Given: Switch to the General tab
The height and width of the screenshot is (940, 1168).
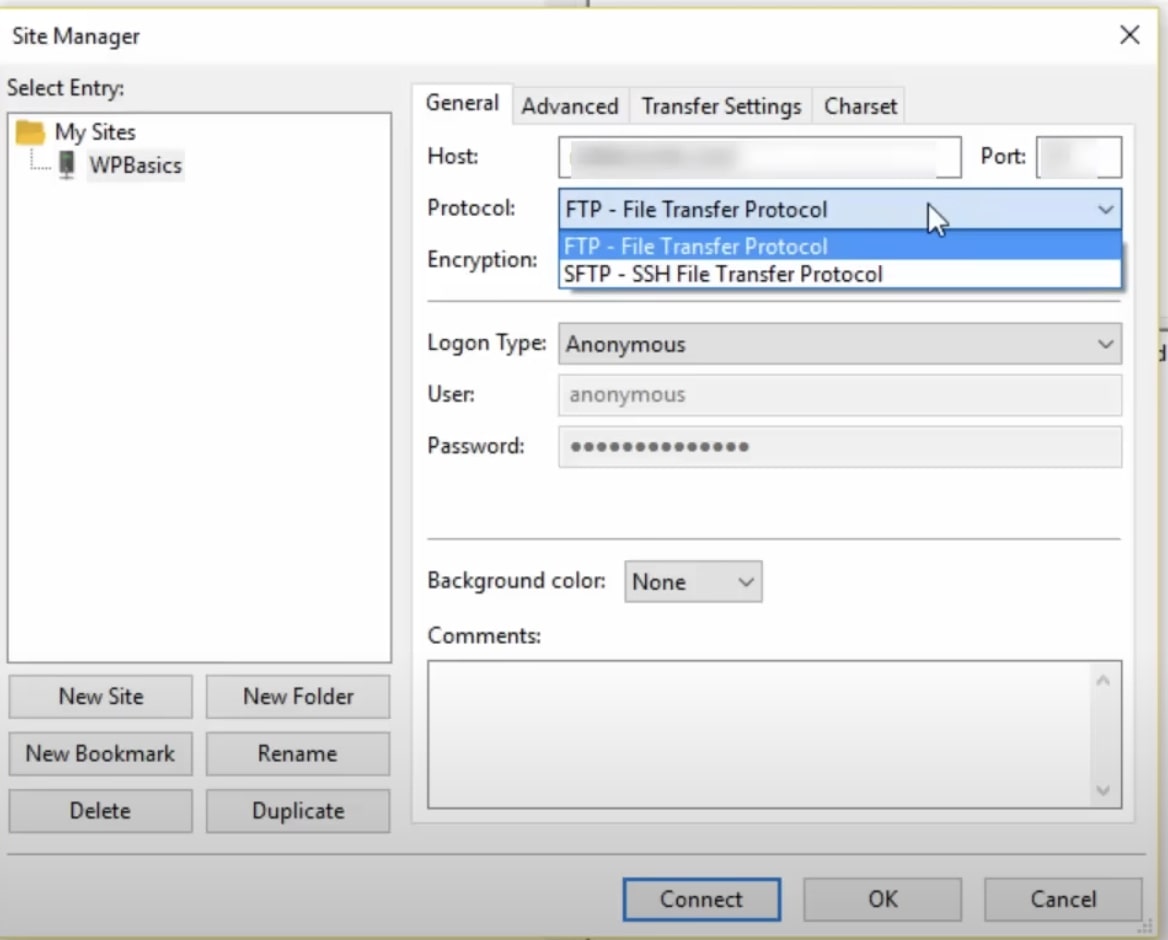Looking at the screenshot, I should tap(462, 103).
